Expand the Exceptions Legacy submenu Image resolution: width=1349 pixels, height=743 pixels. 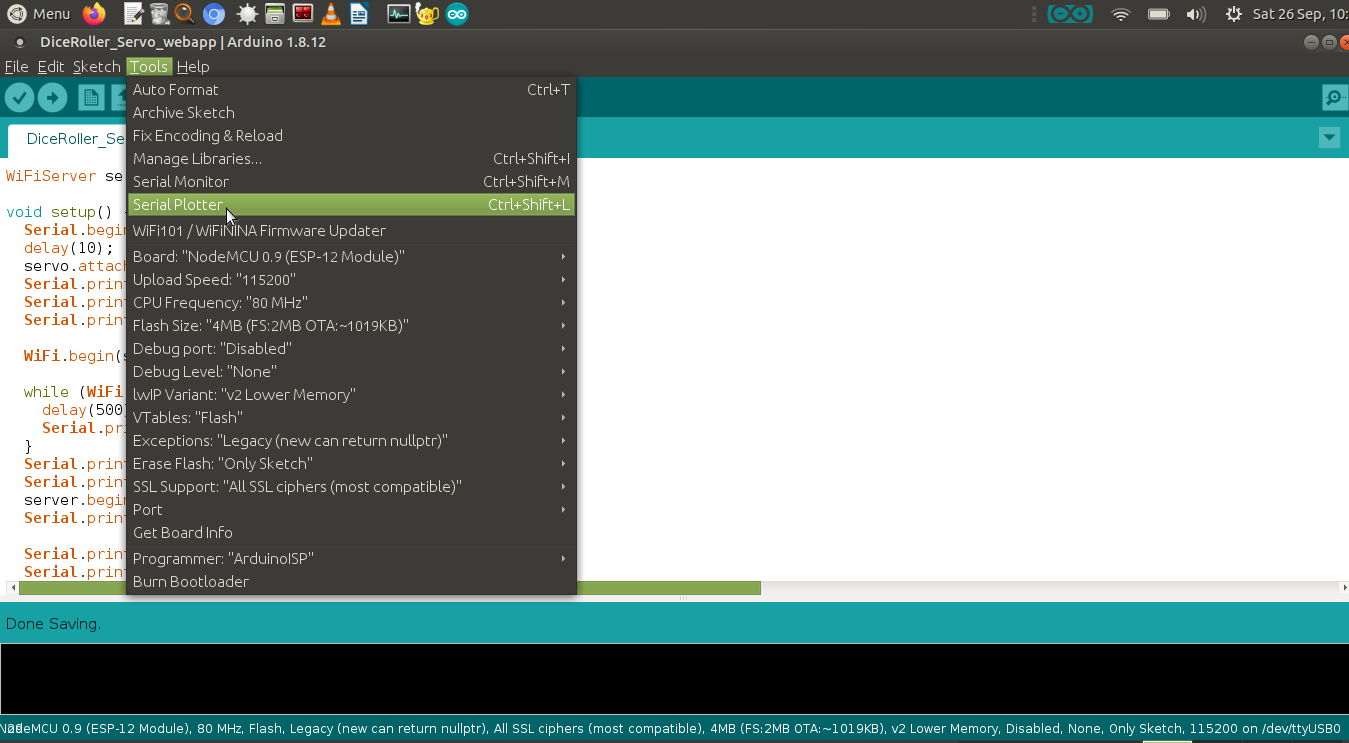click(352, 441)
